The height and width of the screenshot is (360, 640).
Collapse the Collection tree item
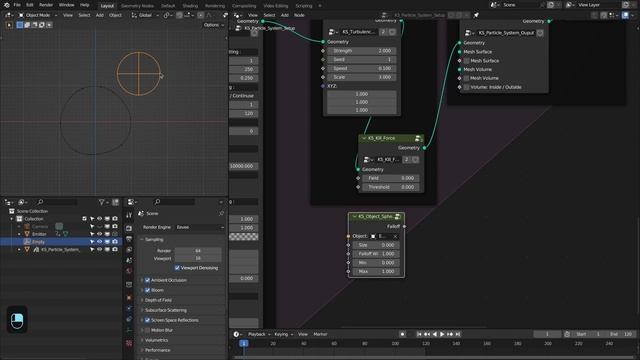point(12,219)
